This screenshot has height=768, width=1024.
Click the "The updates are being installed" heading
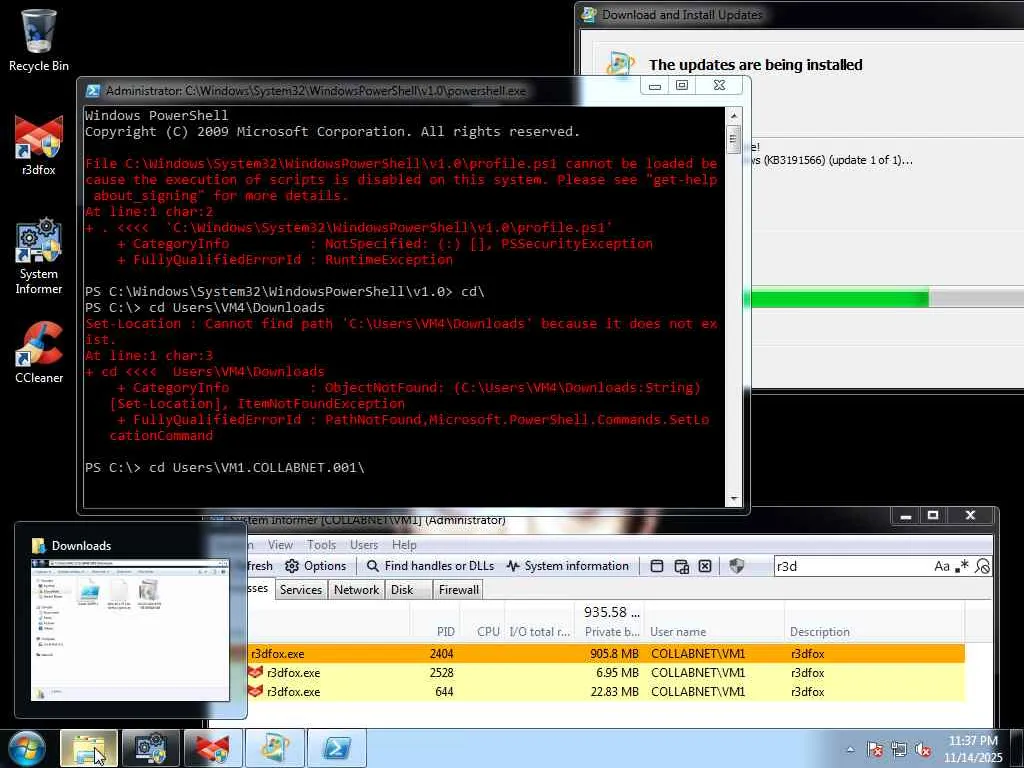click(x=755, y=65)
